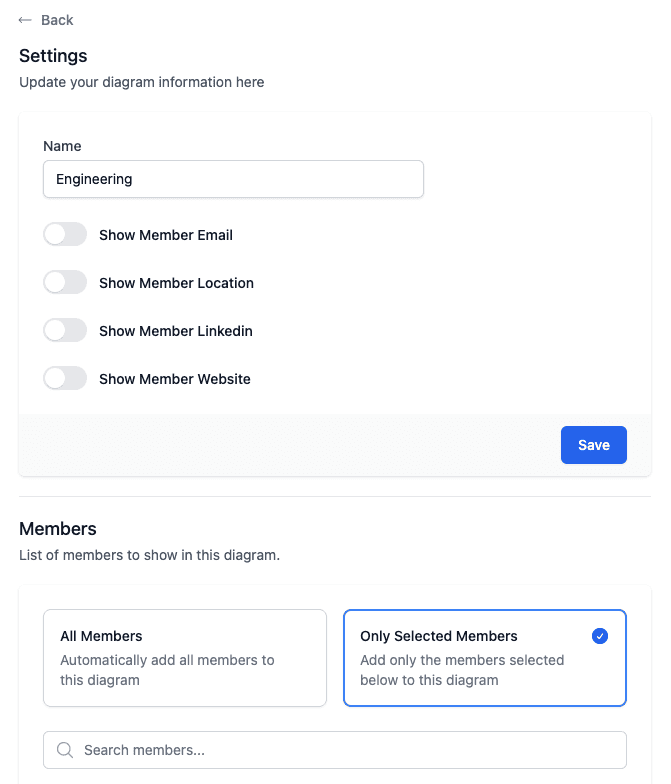Go back using the Back link text
Viewport: 671px width, 784px height.
(57, 20)
